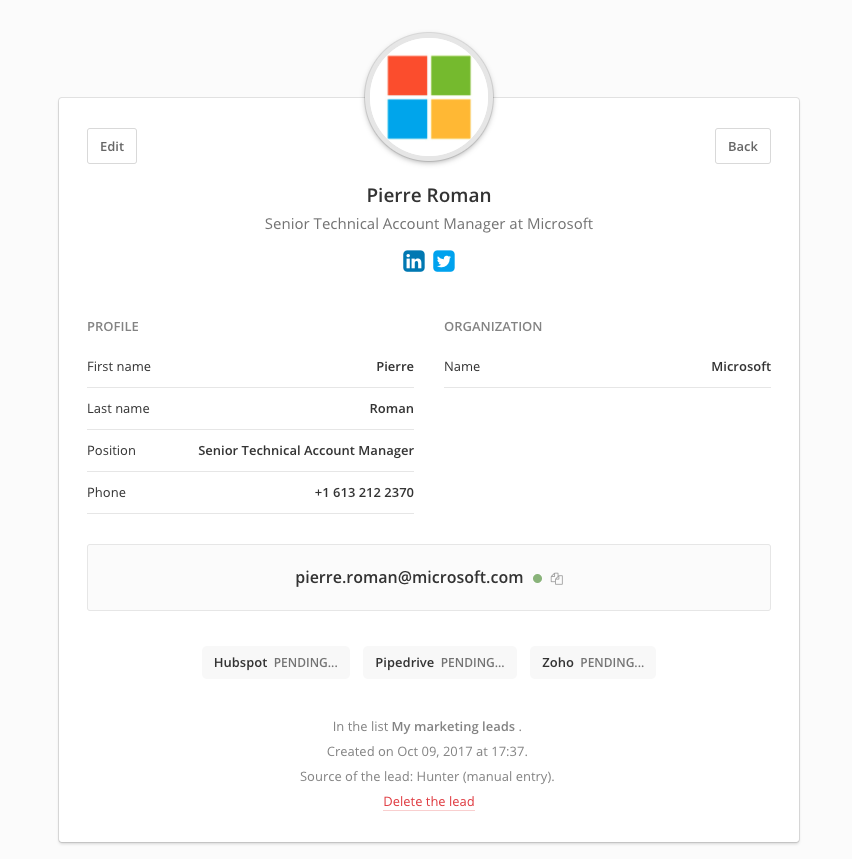Click the Senior Technical Account Manager at Microsoft subtitle
Viewport: 852px width, 859px height.
point(429,224)
